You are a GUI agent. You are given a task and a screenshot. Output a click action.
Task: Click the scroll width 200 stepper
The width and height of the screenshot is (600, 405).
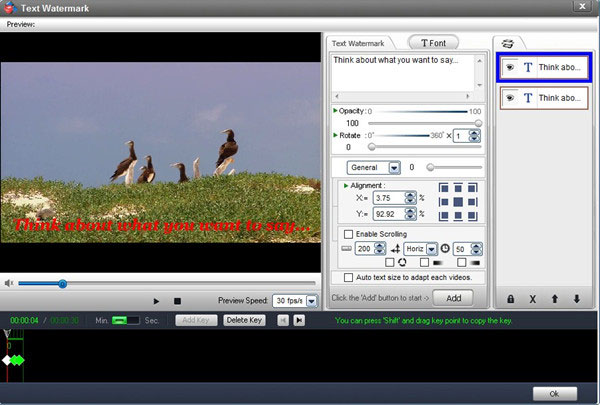tap(380, 249)
